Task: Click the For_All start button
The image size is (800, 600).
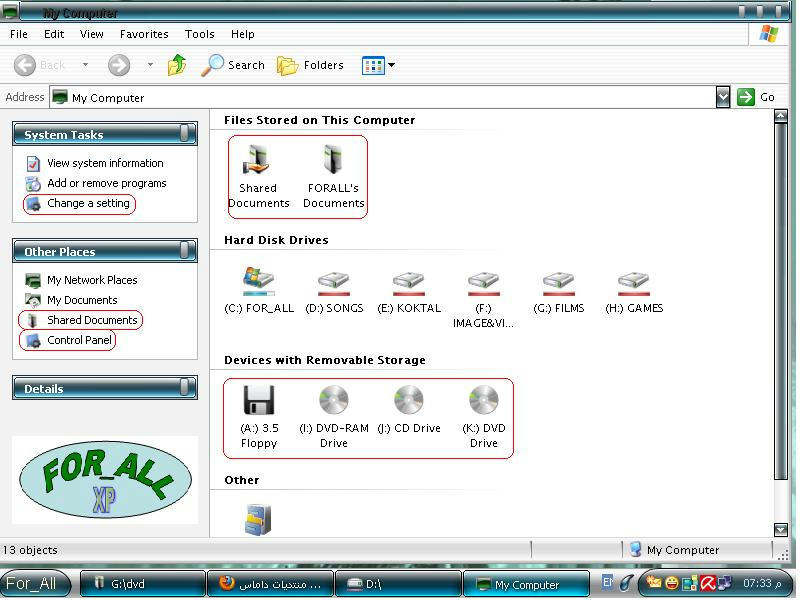Action: click(x=35, y=583)
